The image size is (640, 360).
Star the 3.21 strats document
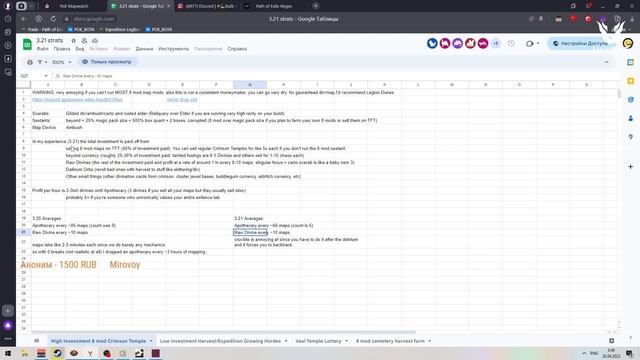tap(73, 41)
